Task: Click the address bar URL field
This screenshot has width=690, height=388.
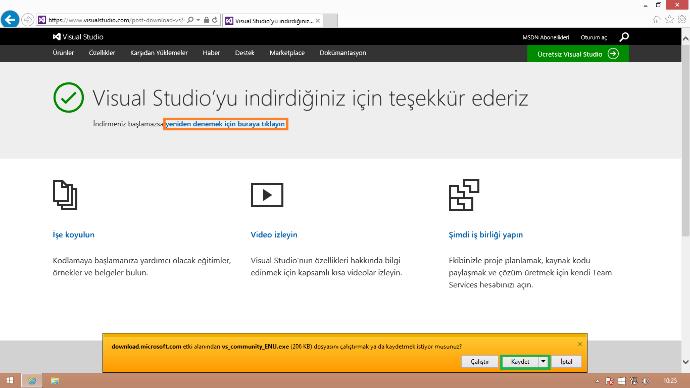Action: click(x=116, y=20)
